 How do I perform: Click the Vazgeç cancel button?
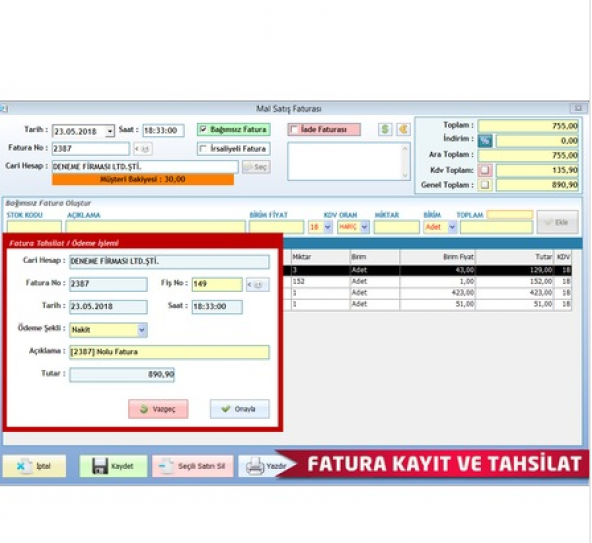[158, 409]
